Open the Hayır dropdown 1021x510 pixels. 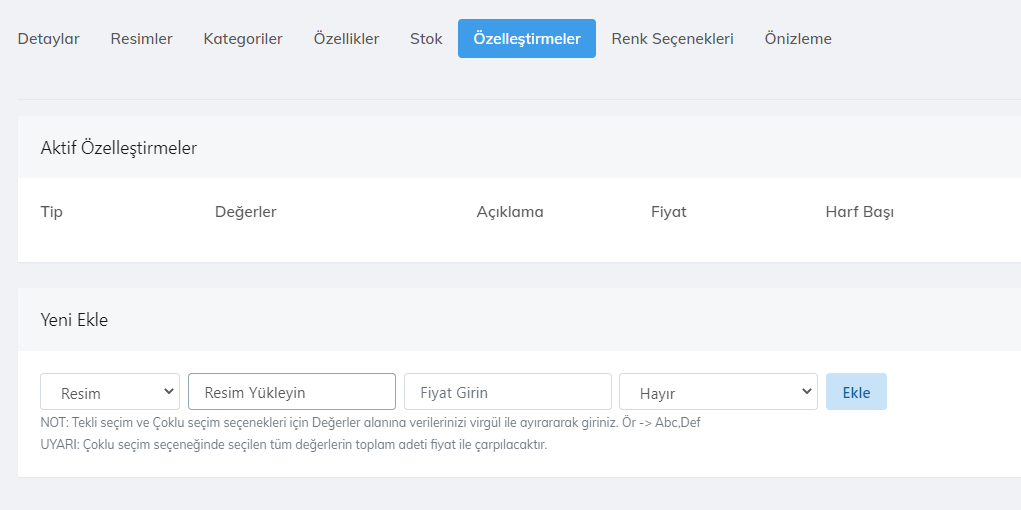[718, 392]
